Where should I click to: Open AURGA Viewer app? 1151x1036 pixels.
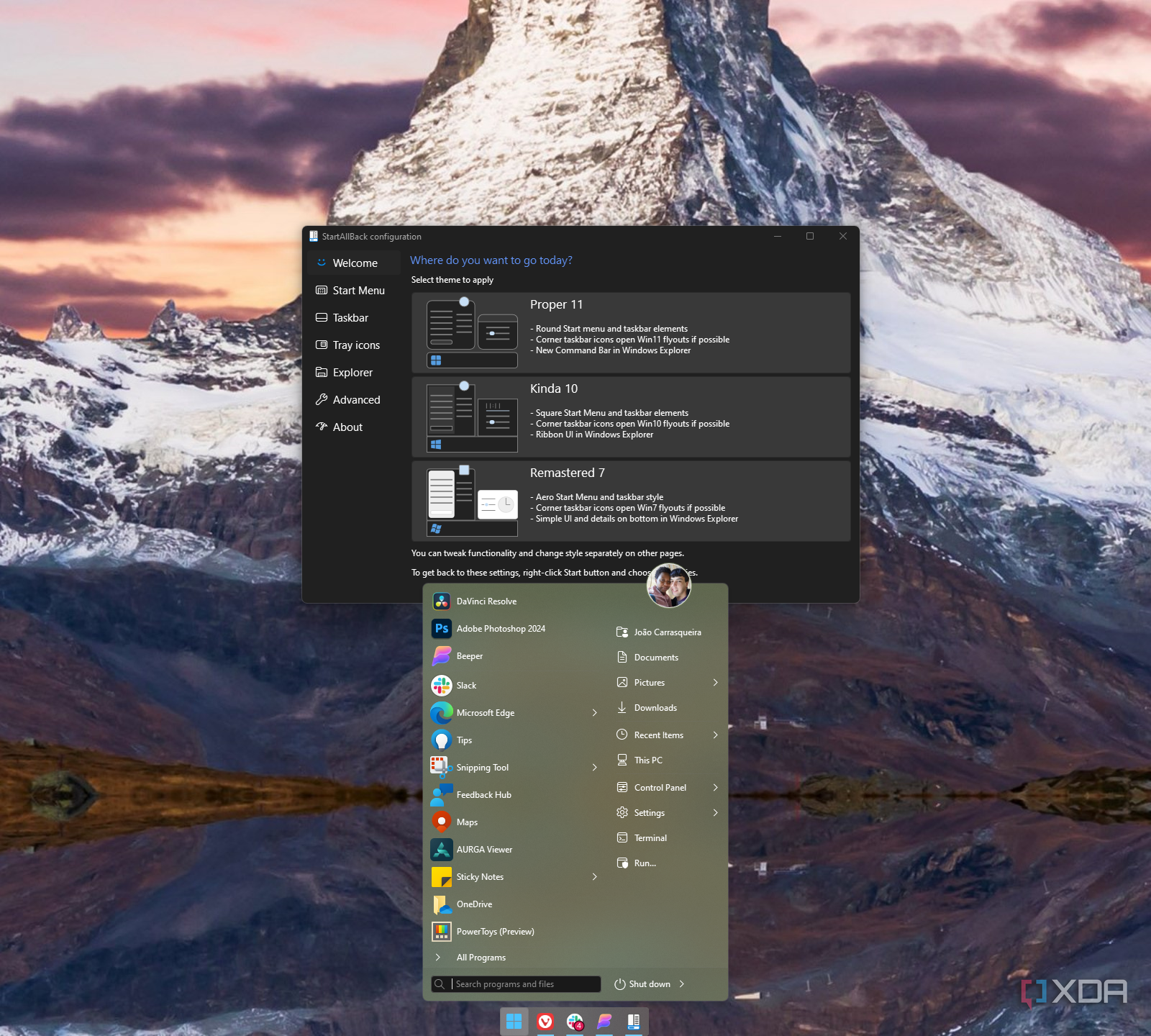484,850
